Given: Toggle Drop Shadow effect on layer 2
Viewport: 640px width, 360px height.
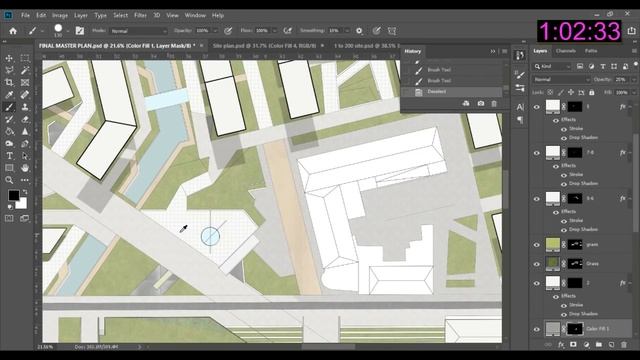Looking at the screenshot, I should tap(564, 314).
